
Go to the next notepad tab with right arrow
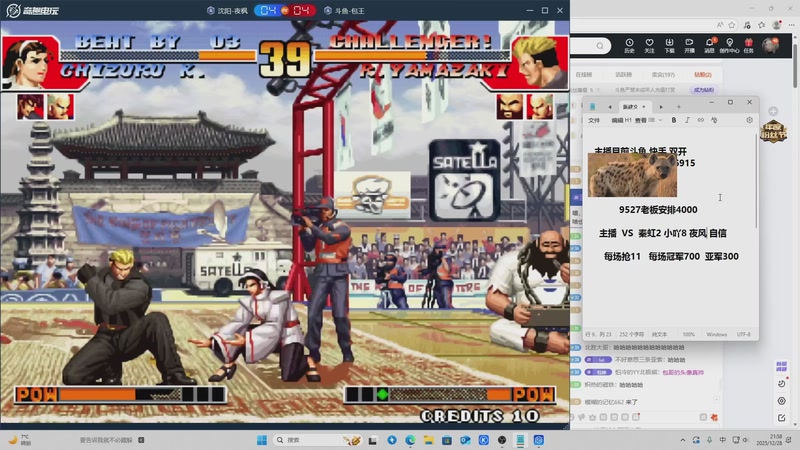point(661,107)
